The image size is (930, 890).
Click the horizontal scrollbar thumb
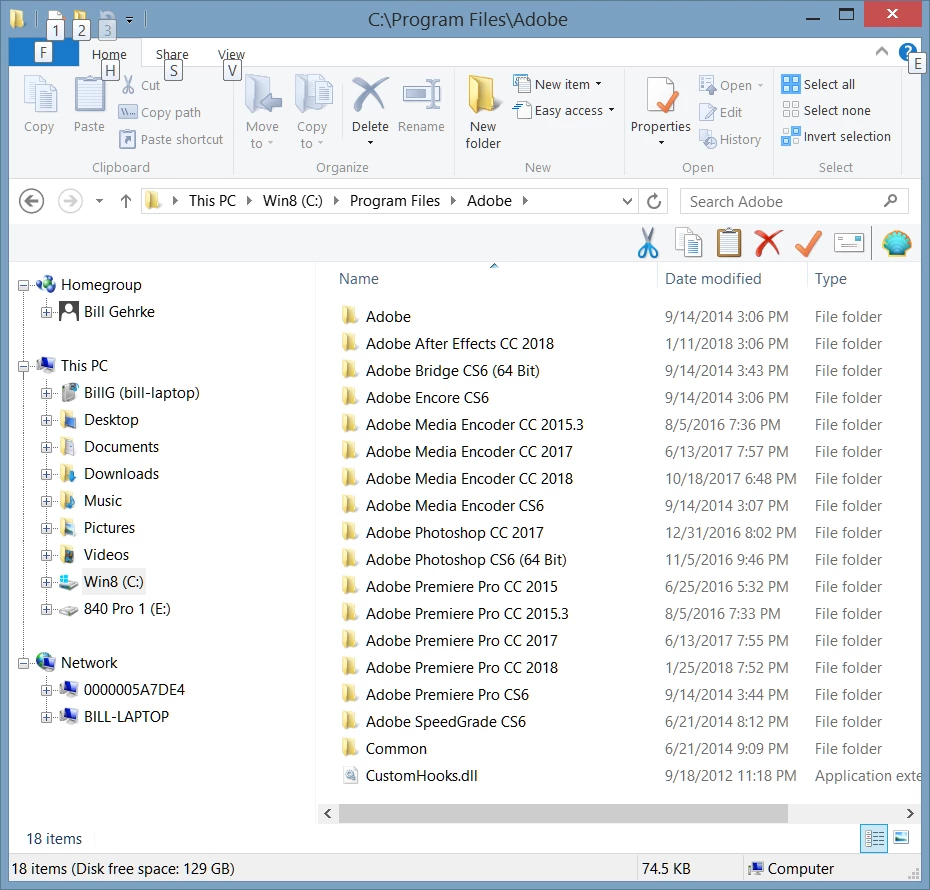(x=563, y=814)
